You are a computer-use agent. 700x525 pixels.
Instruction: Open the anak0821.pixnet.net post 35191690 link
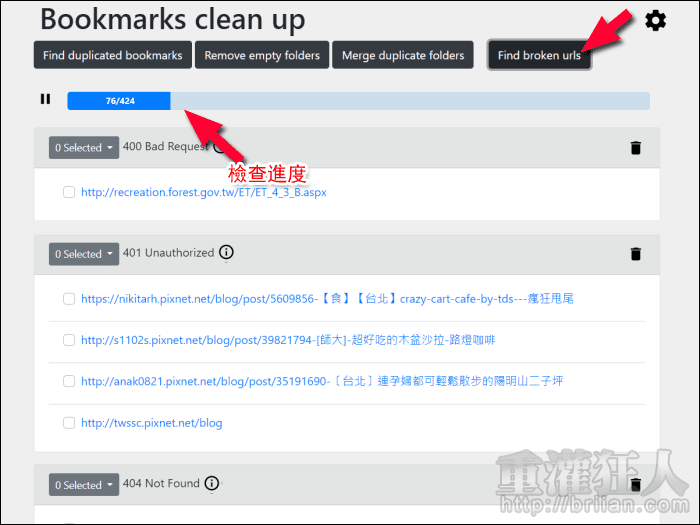pyautogui.click(x=322, y=381)
